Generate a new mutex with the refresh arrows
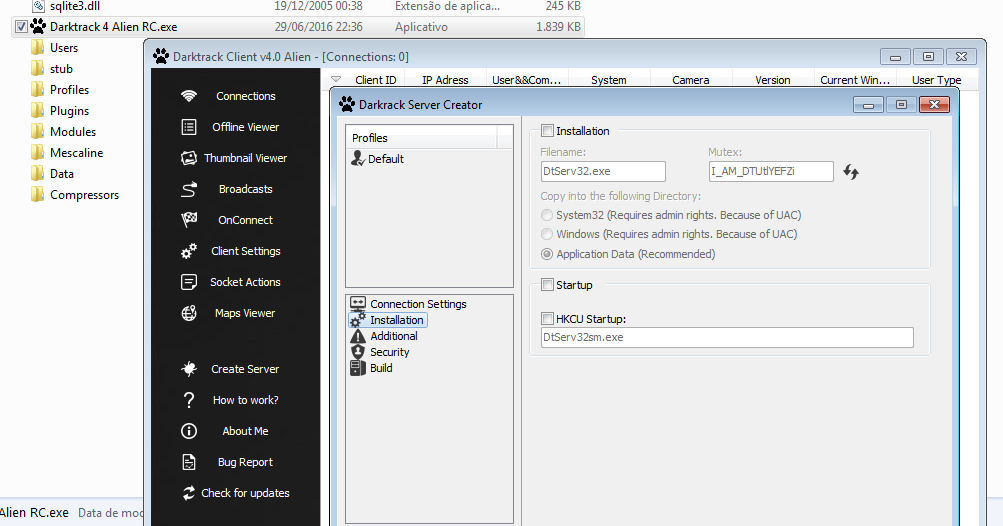 851,171
